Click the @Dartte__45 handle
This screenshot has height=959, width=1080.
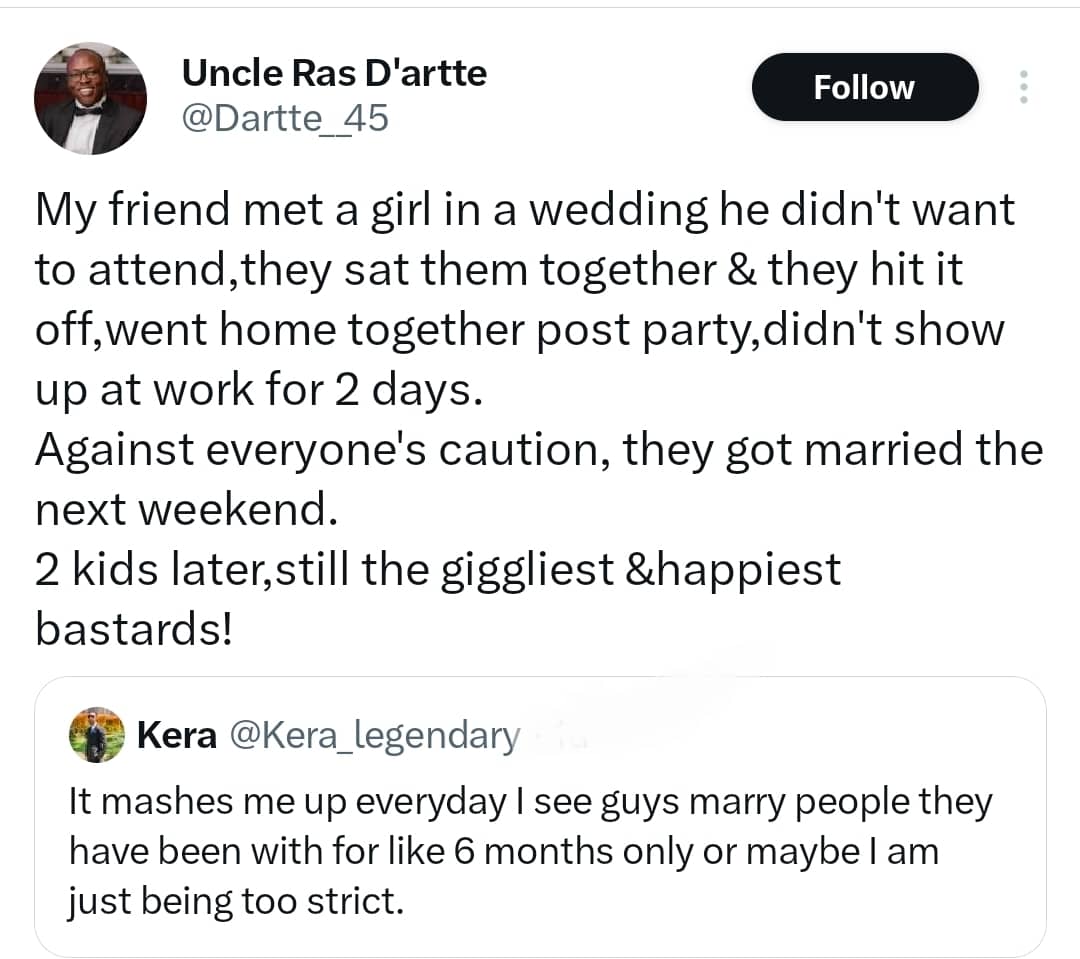pos(288,117)
